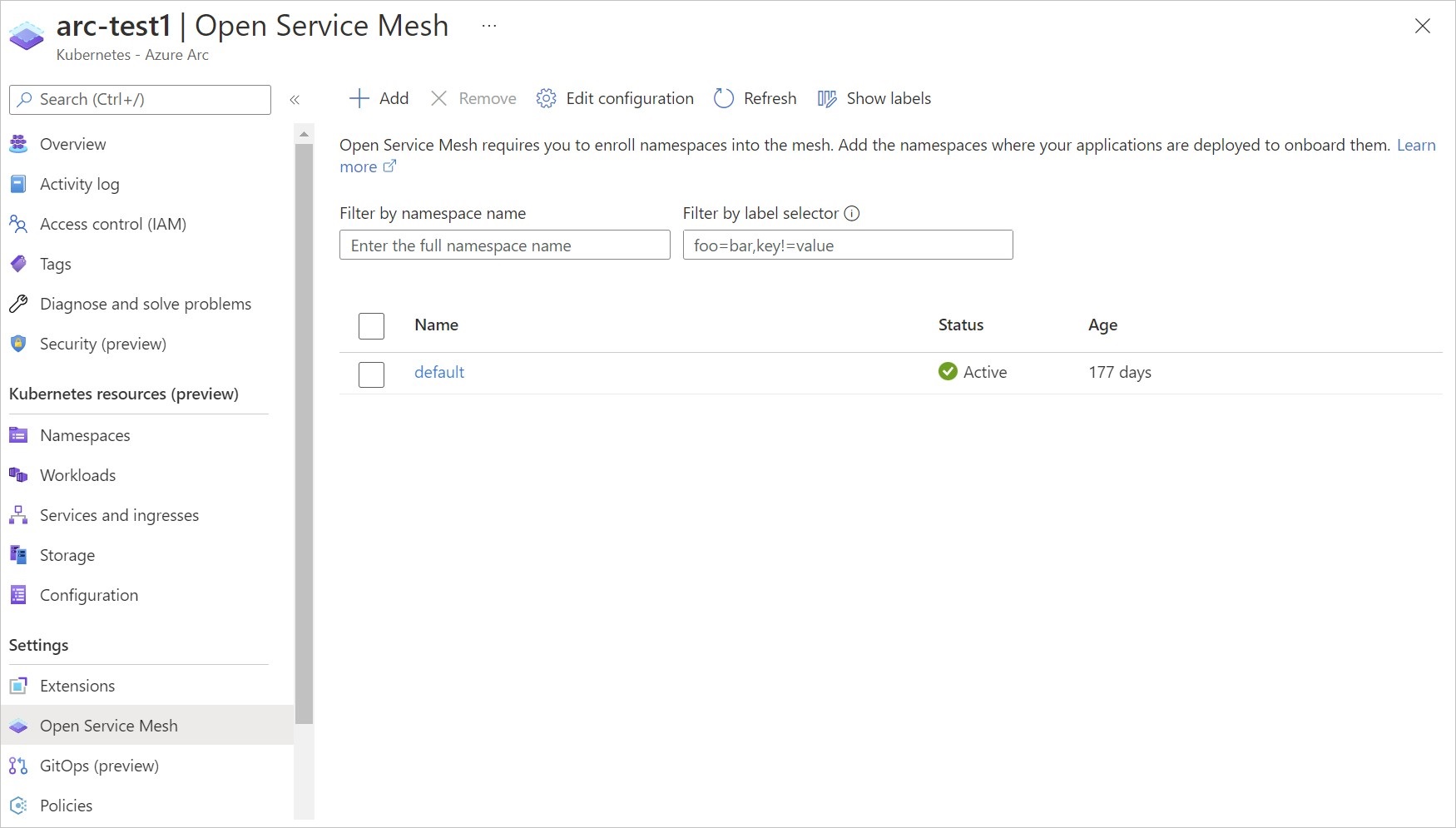Click the Extensions icon
This screenshot has height=828, width=1456.
point(18,686)
